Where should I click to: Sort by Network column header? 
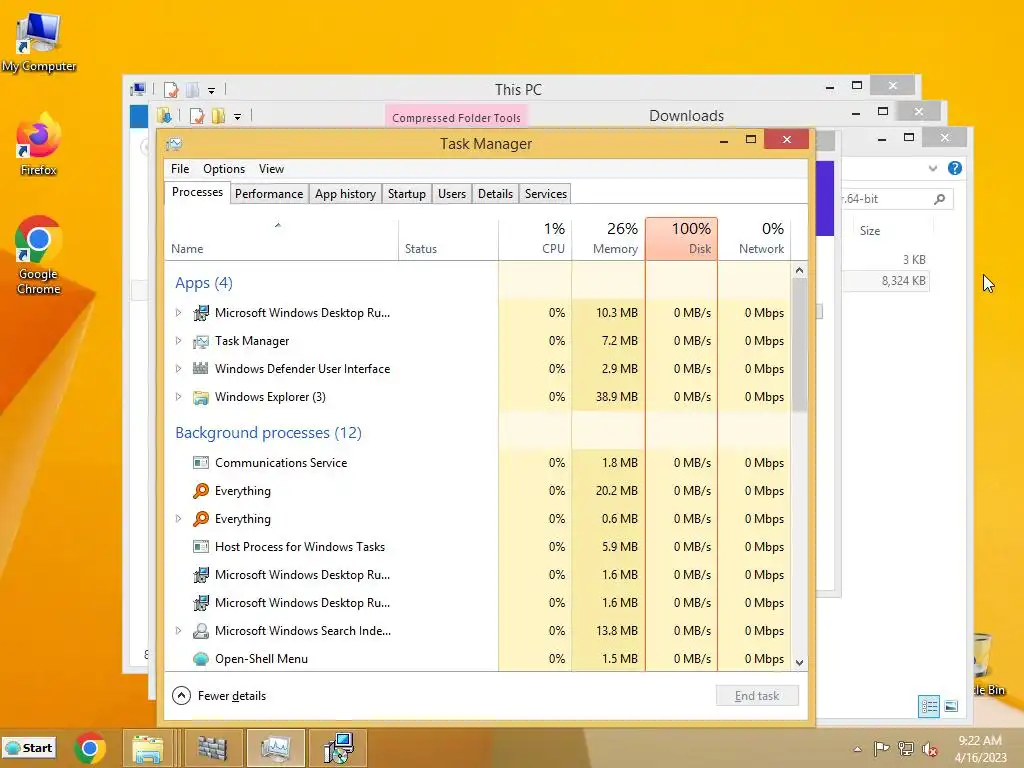tap(754, 240)
